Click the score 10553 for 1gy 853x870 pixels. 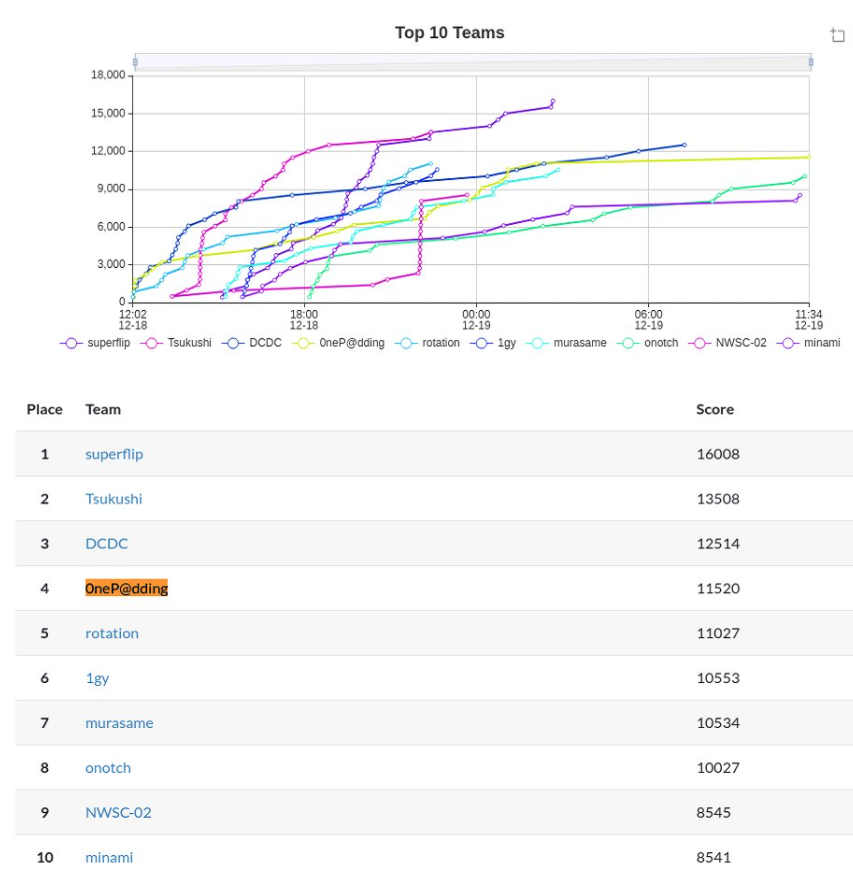[718, 678]
